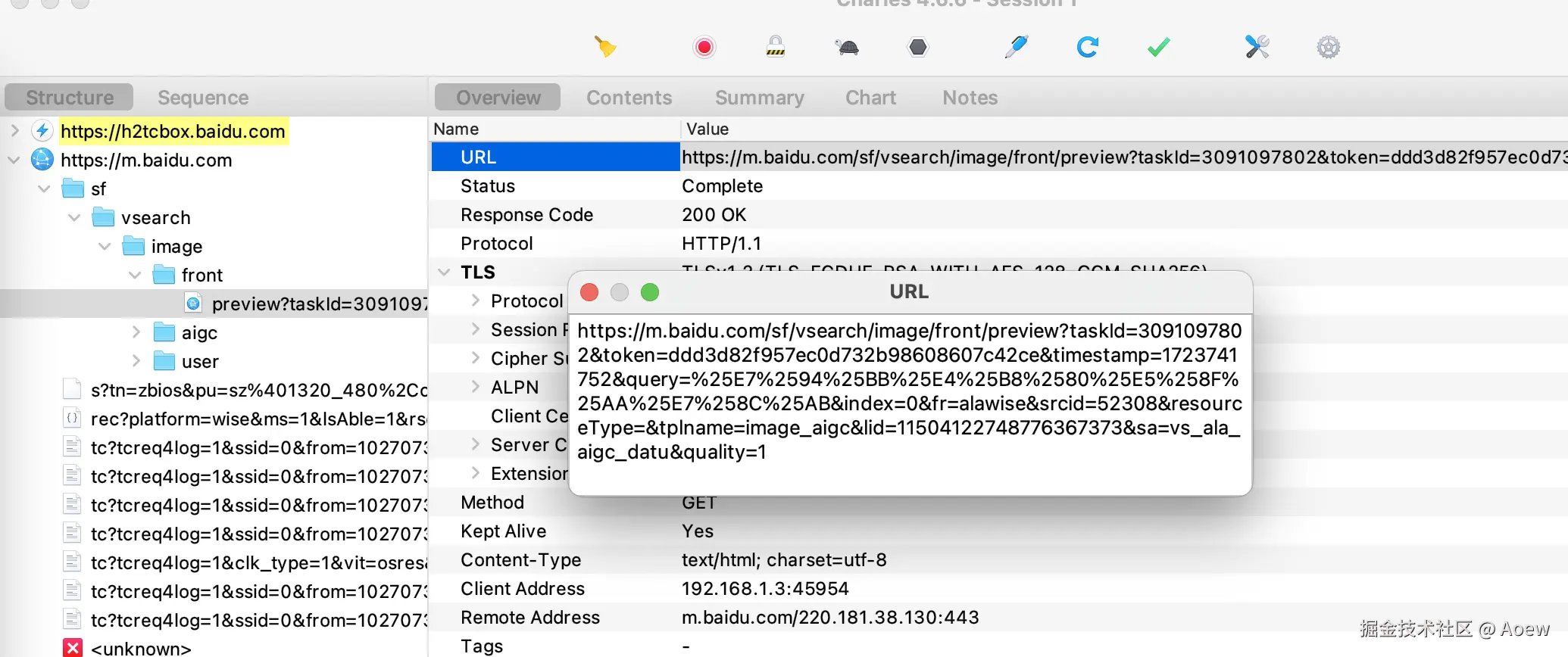Click the front folder icon
Image resolution: width=1568 pixels, height=657 pixels.
coord(164,275)
